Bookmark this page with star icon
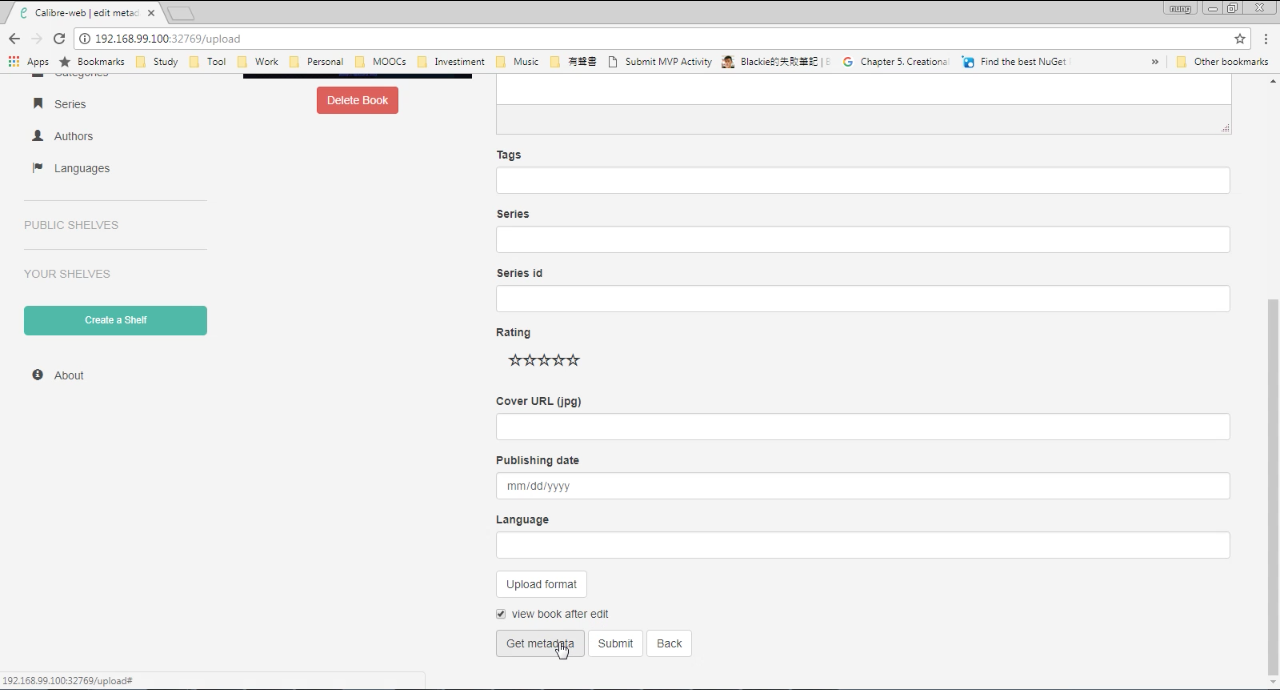Viewport: 1280px width, 690px height. (x=1240, y=38)
